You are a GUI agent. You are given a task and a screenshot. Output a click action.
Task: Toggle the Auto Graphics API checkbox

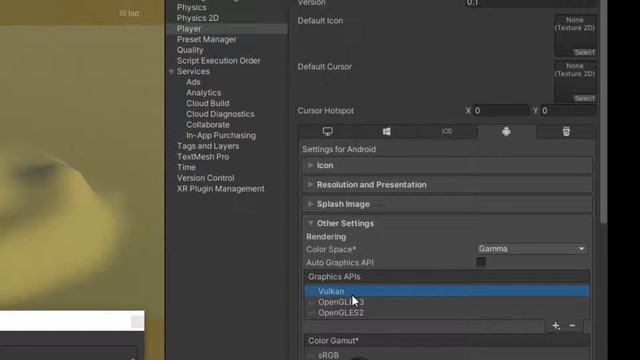(481, 262)
